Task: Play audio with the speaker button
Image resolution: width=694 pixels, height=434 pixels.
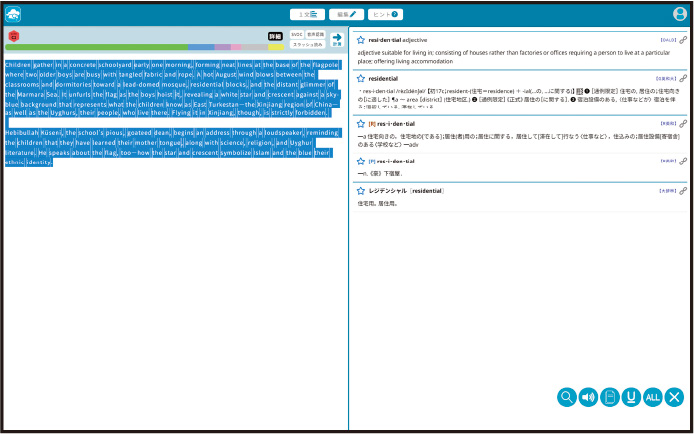Action: coord(588,397)
